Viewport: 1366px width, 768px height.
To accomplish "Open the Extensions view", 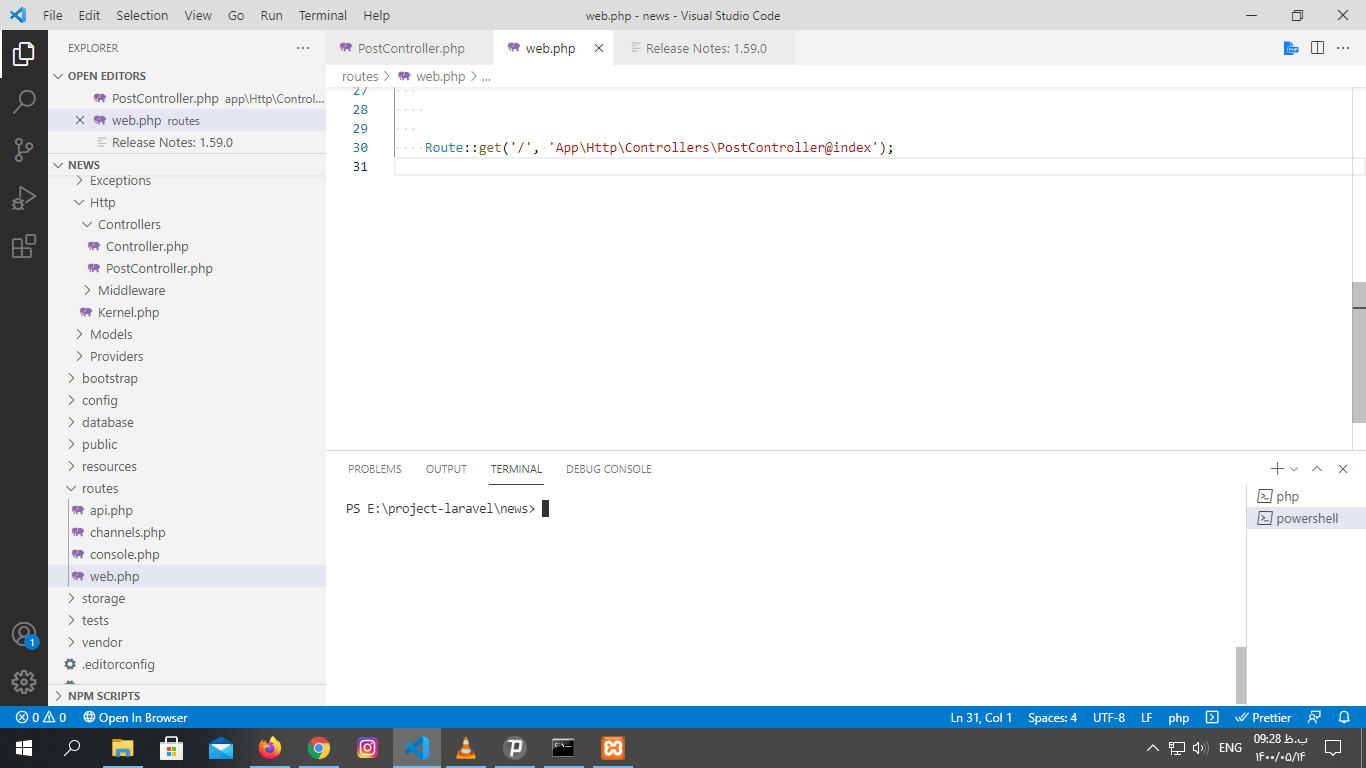I will pyautogui.click(x=24, y=246).
